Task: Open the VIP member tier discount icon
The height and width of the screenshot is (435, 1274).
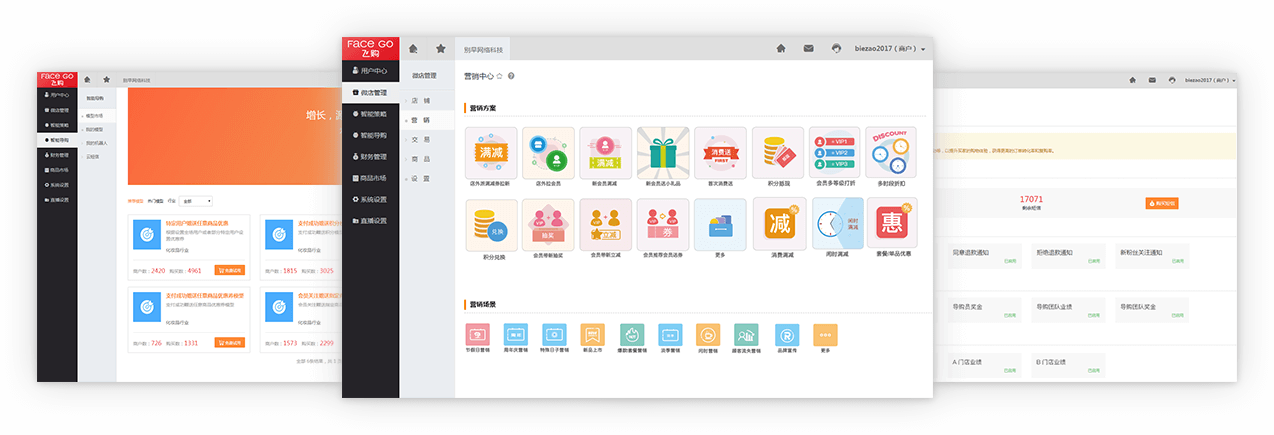Action: (x=835, y=152)
